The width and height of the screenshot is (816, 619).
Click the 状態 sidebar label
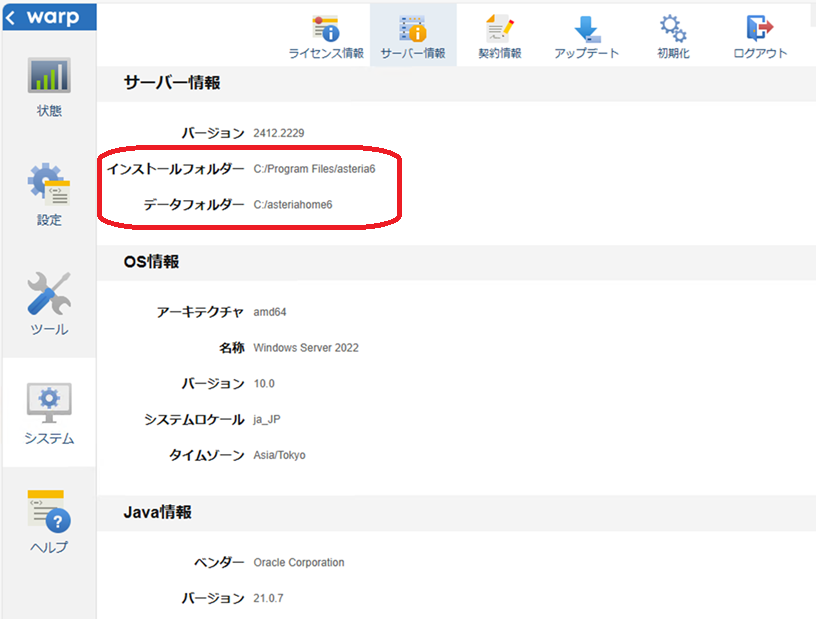click(x=49, y=110)
